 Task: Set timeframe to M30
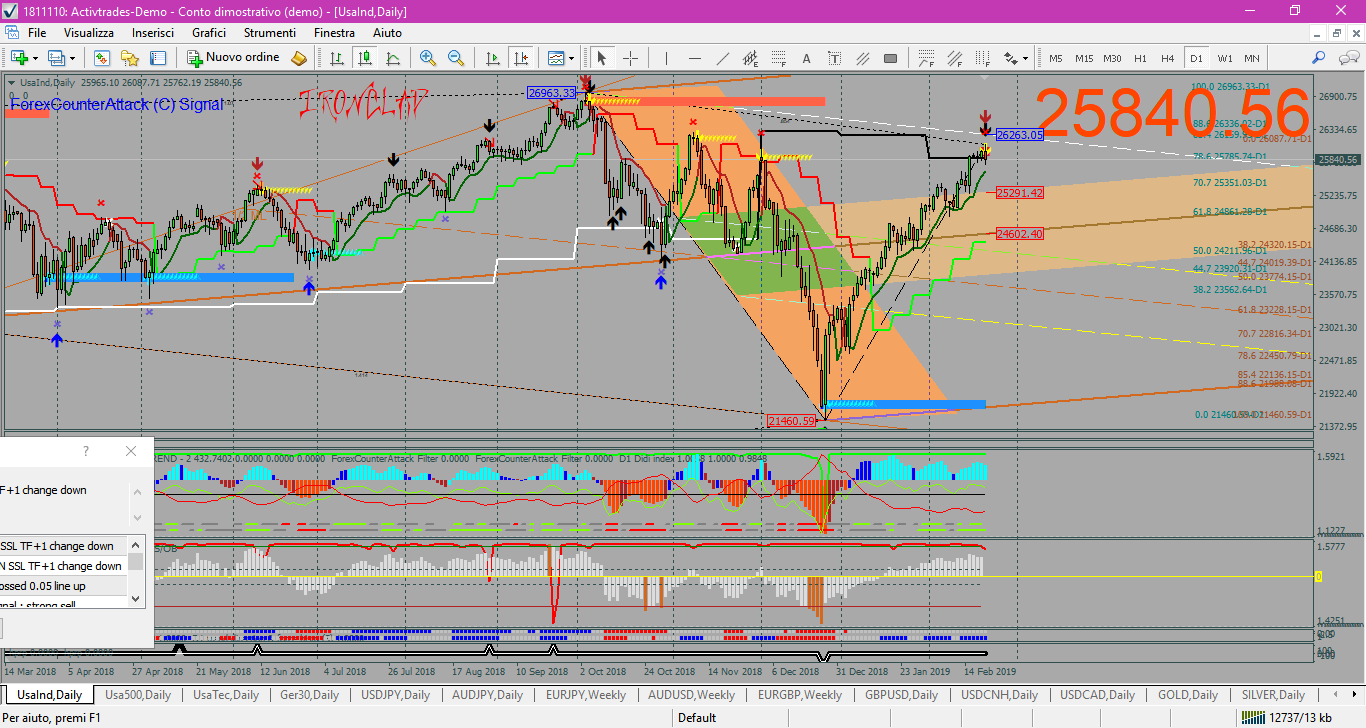(x=1112, y=58)
